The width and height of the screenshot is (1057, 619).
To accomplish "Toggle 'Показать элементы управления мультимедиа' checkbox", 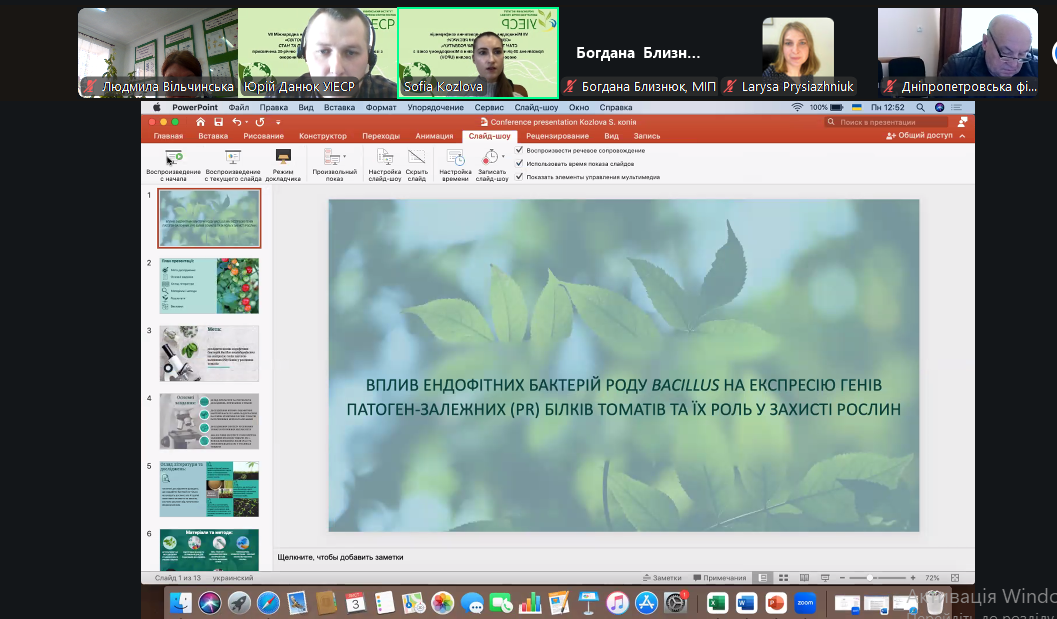I will click(519, 176).
